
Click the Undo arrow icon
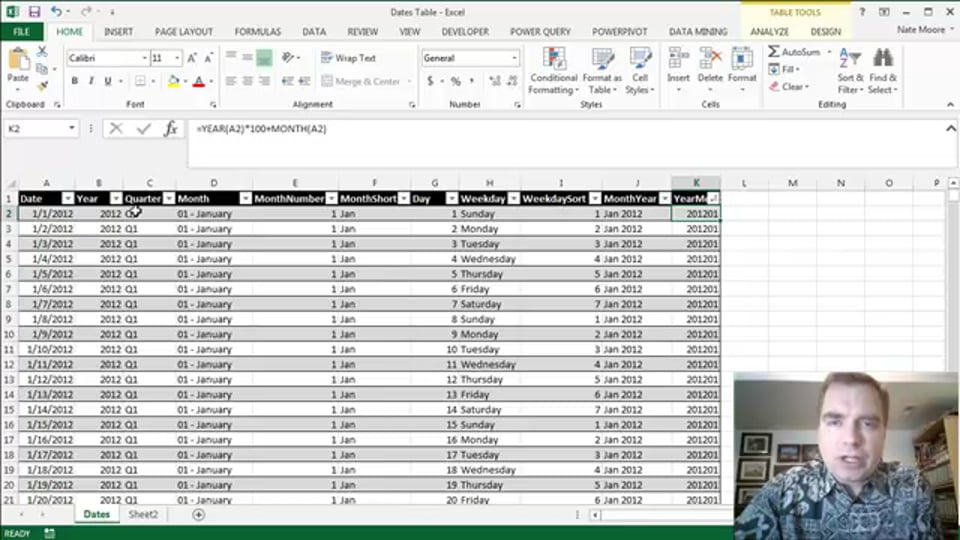coord(56,12)
